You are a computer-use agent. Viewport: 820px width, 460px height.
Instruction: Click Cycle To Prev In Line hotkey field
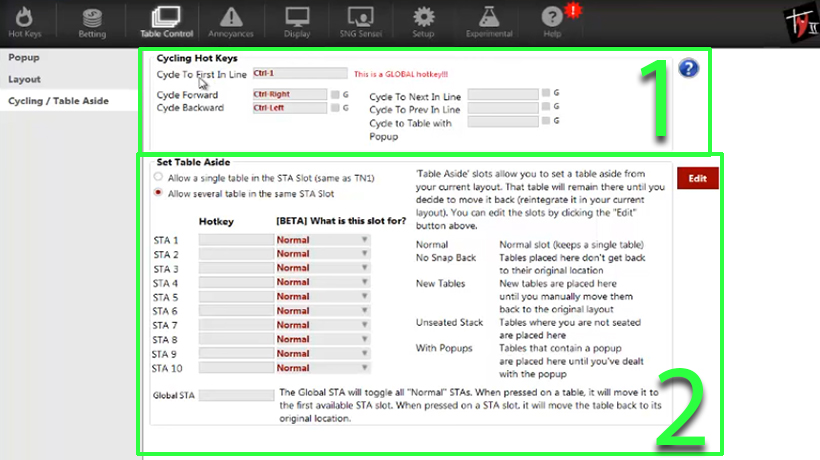click(x=503, y=108)
